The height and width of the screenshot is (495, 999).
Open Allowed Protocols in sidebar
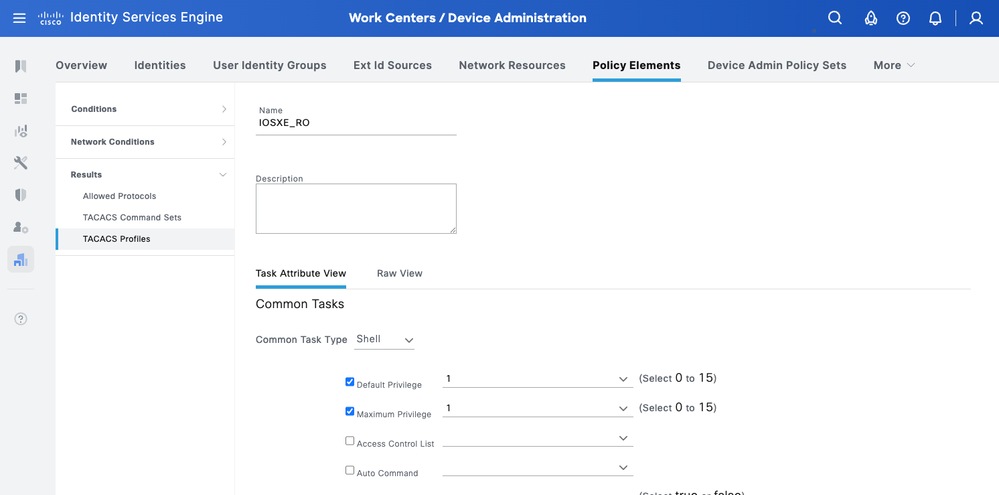[119, 196]
